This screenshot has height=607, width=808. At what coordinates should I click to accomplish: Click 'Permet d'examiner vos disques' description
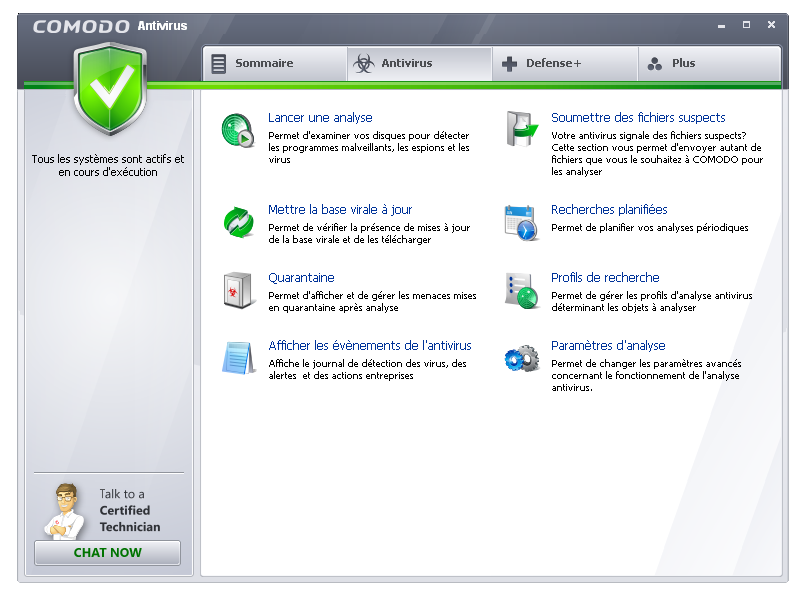(x=368, y=147)
